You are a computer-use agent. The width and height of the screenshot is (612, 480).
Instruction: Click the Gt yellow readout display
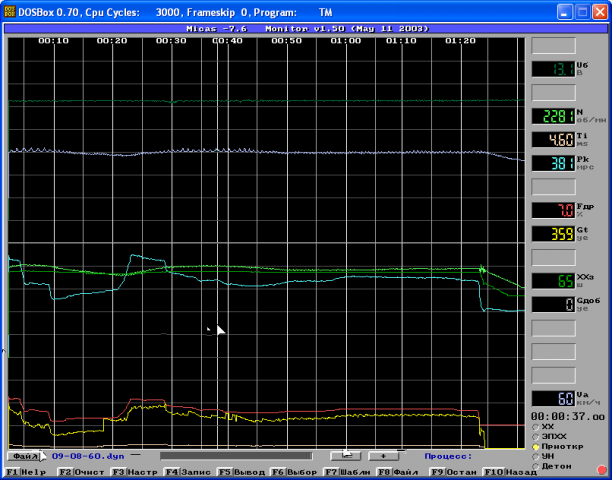pyautogui.click(x=552, y=234)
